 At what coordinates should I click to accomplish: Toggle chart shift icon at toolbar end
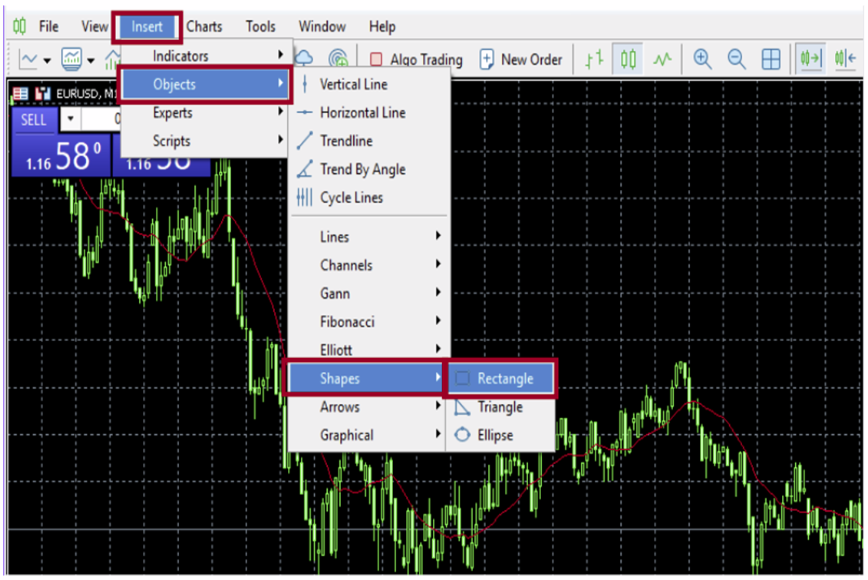click(x=846, y=59)
